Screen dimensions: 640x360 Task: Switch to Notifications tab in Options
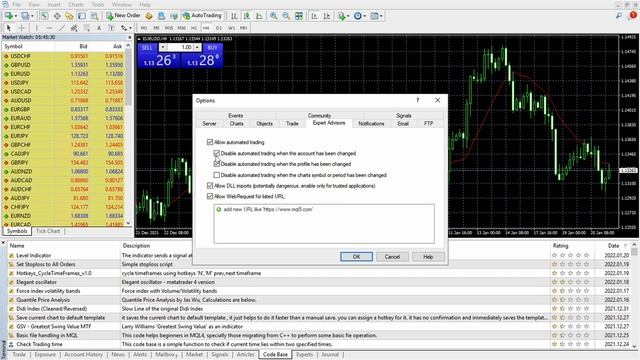371,123
